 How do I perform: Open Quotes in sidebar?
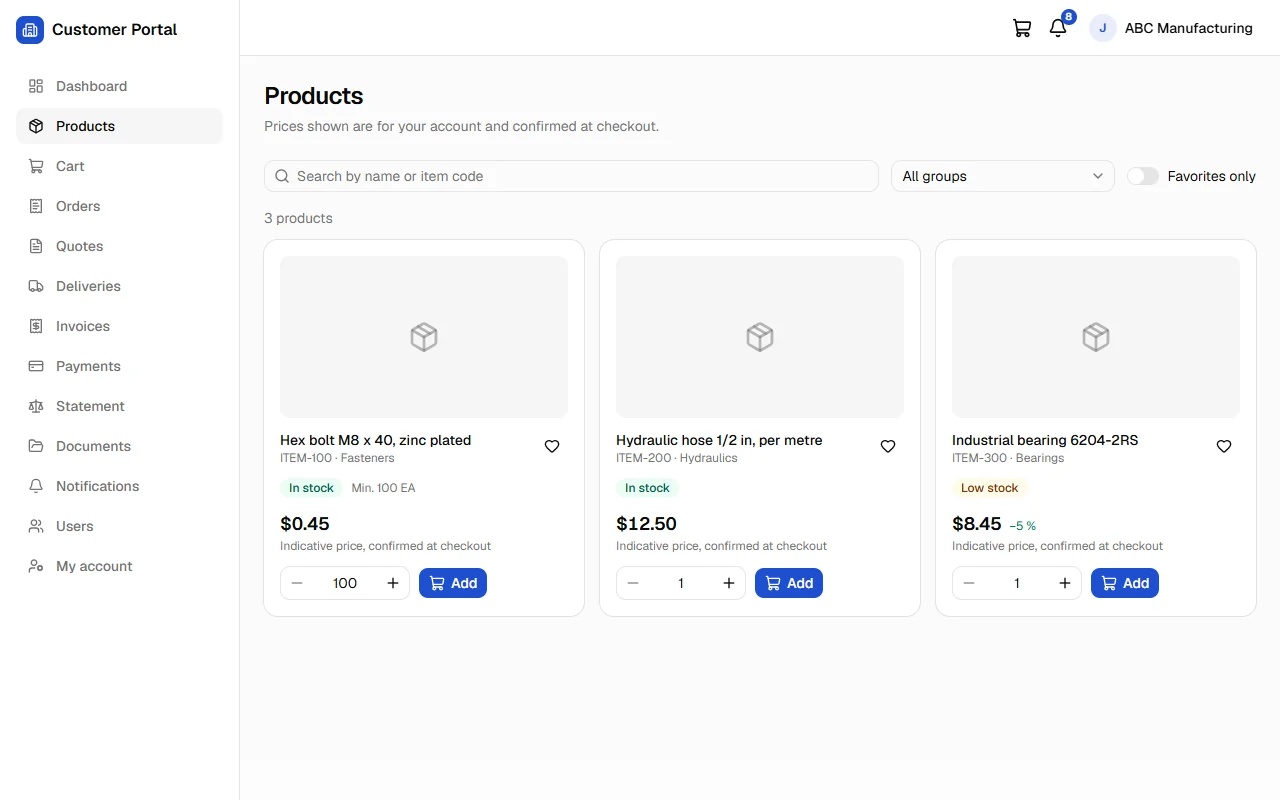pyautogui.click(x=119, y=246)
